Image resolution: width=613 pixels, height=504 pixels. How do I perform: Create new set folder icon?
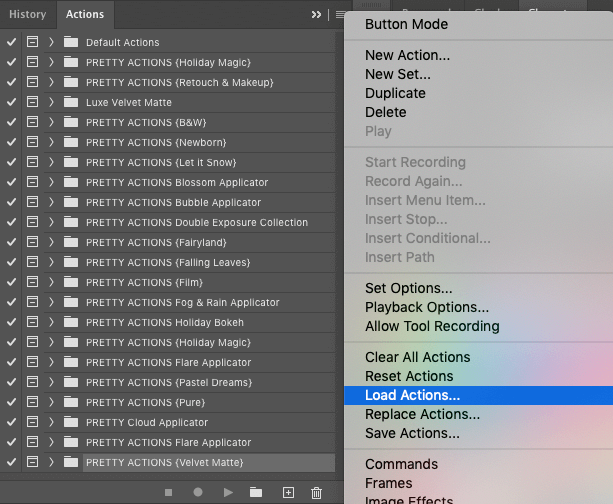pyautogui.click(x=256, y=492)
